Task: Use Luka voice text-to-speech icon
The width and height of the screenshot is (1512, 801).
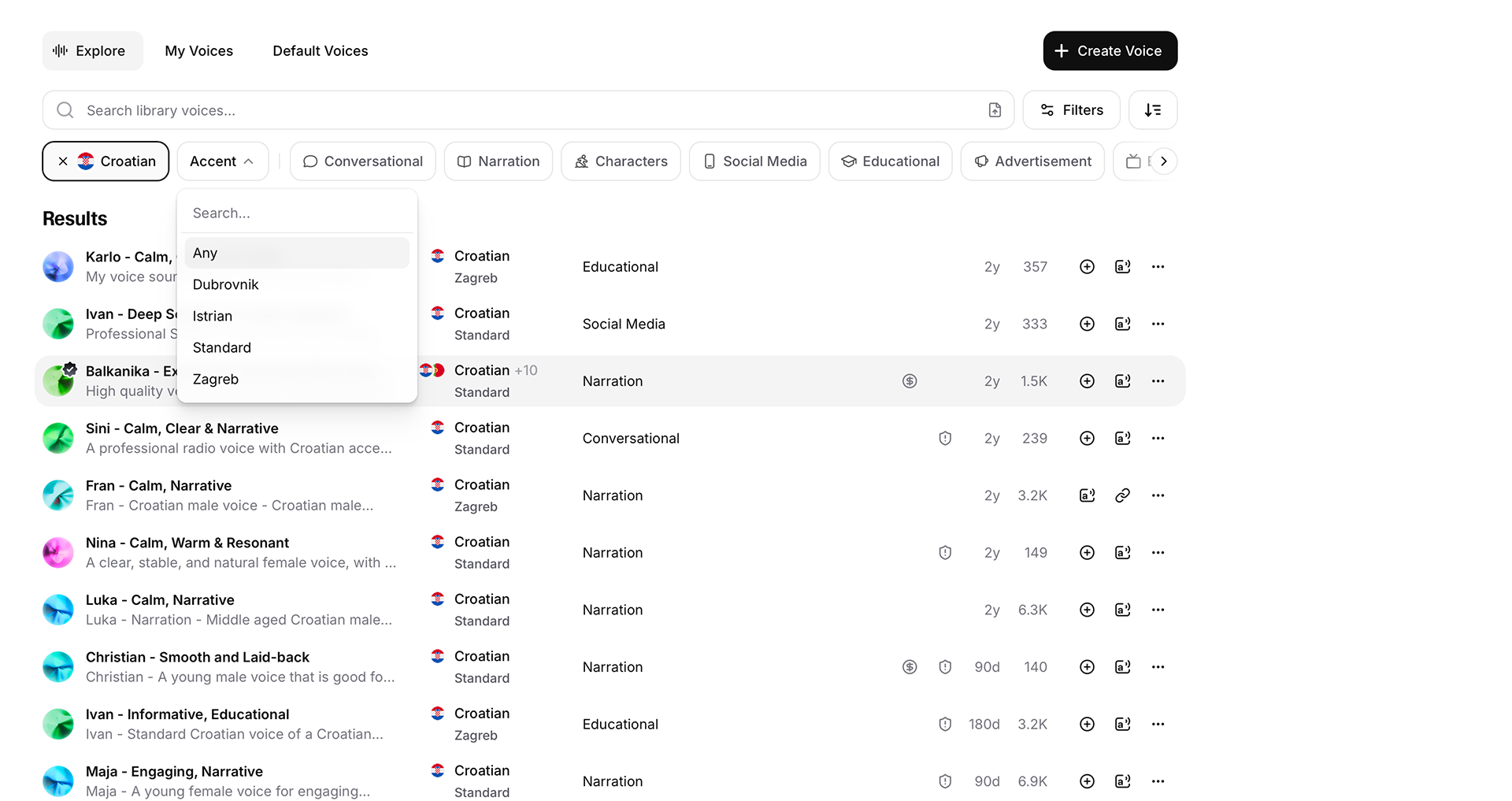Action: (x=1122, y=610)
